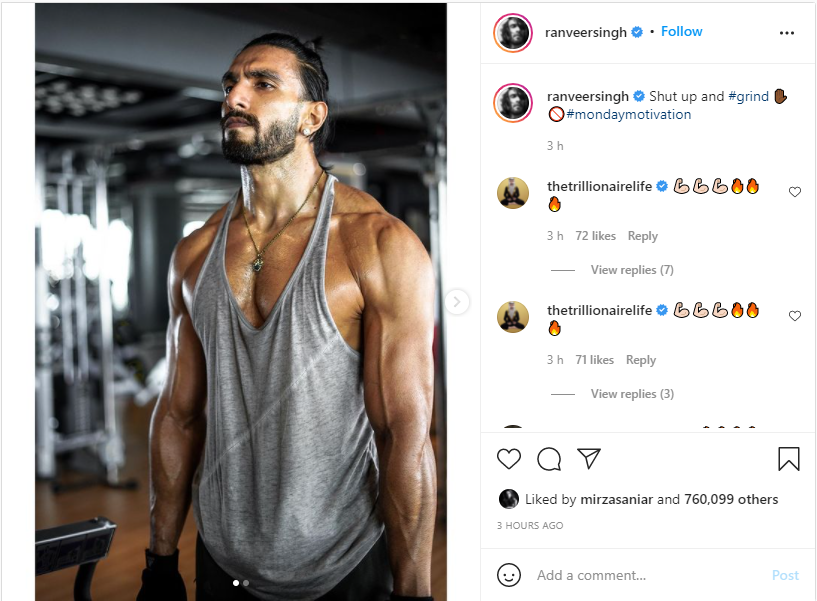Open the emoji picker smiley icon
The width and height of the screenshot is (817, 601).
click(x=509, y=575)
